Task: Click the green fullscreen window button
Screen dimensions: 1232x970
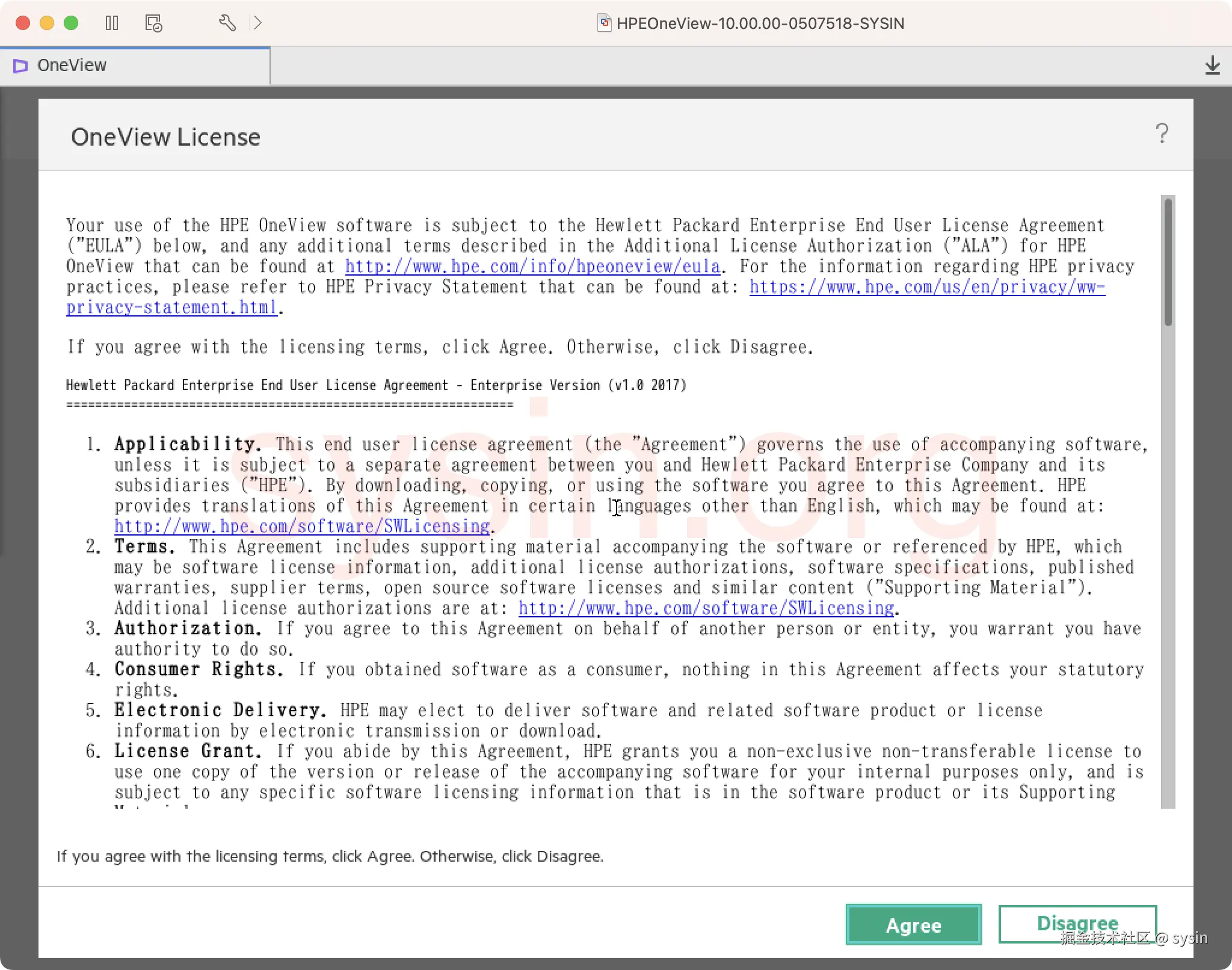Action: point(71,23)
